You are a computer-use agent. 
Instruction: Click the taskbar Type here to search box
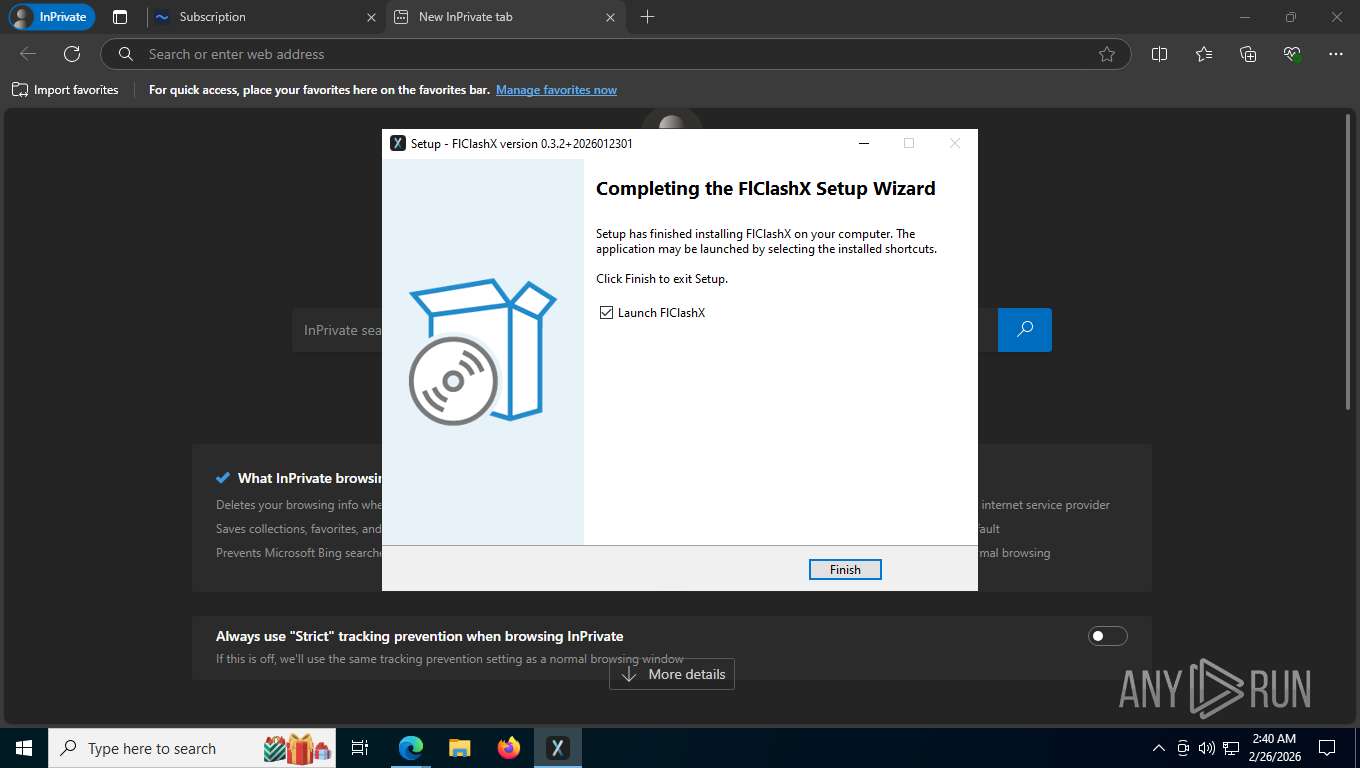pos(193,748)
